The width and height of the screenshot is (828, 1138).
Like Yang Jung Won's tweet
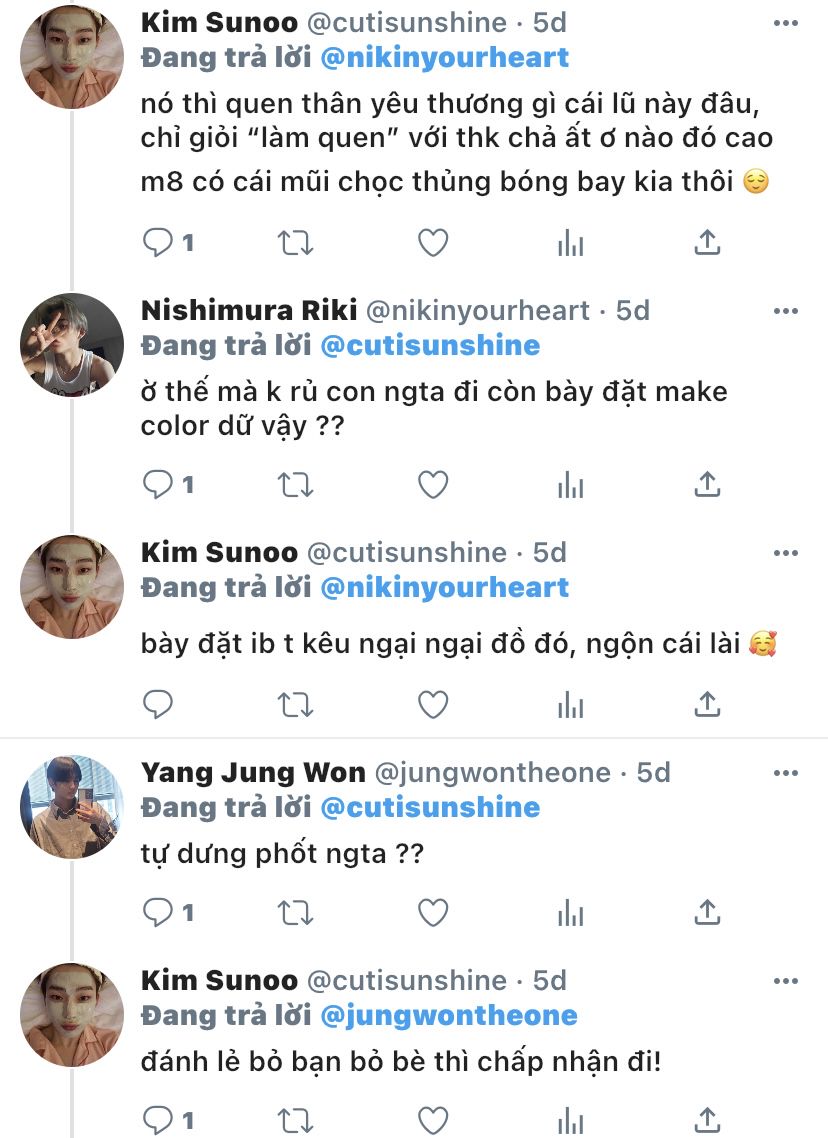(x=432, y=912)
